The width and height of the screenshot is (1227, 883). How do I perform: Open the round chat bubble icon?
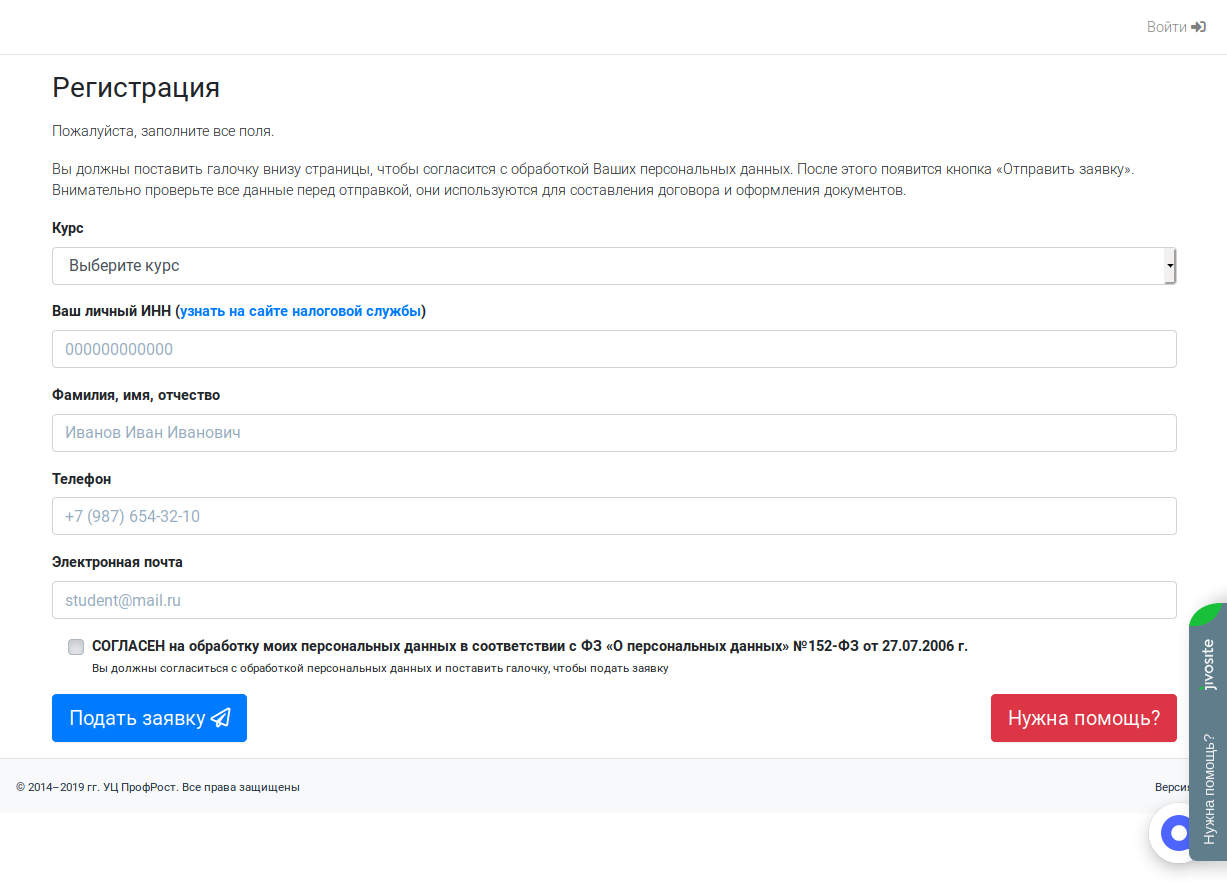pos(1178,832)
